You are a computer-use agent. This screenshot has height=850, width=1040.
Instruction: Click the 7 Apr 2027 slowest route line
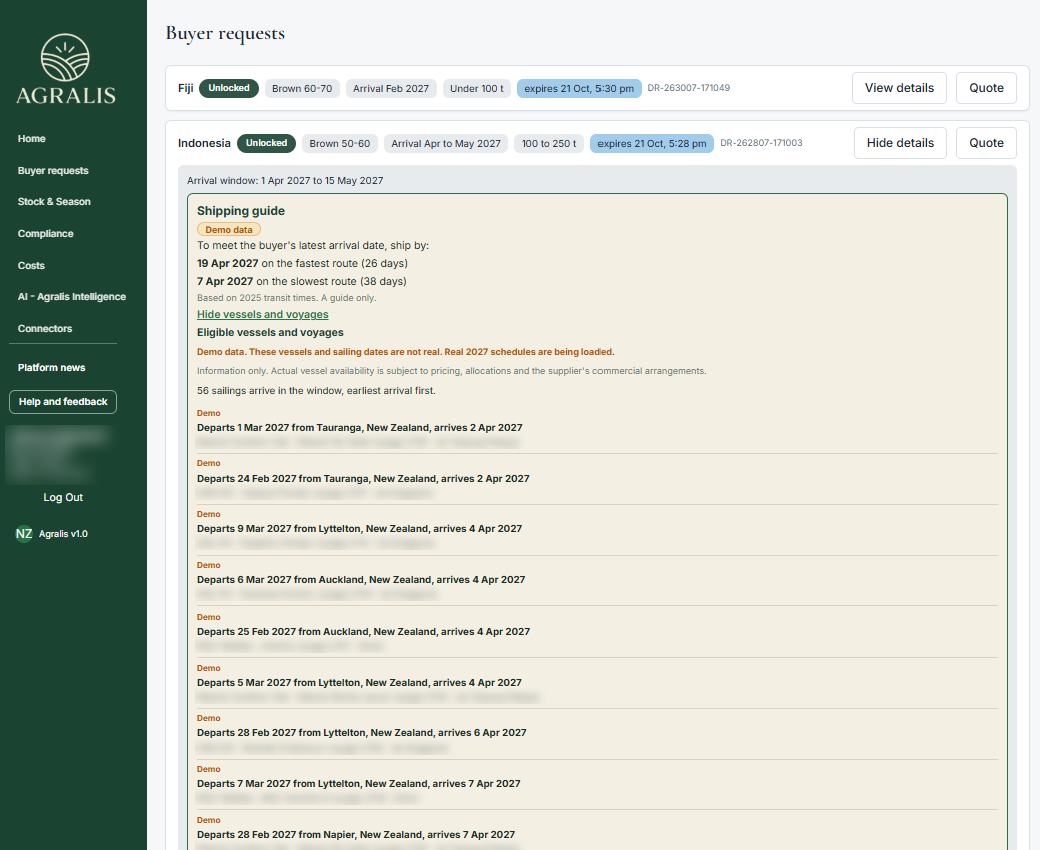[302, 281]
